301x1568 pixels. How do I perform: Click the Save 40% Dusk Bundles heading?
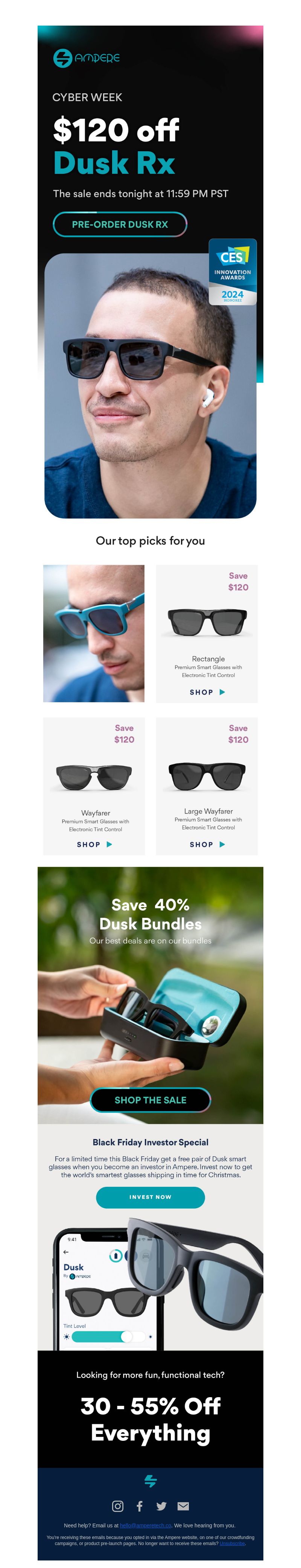150,914
